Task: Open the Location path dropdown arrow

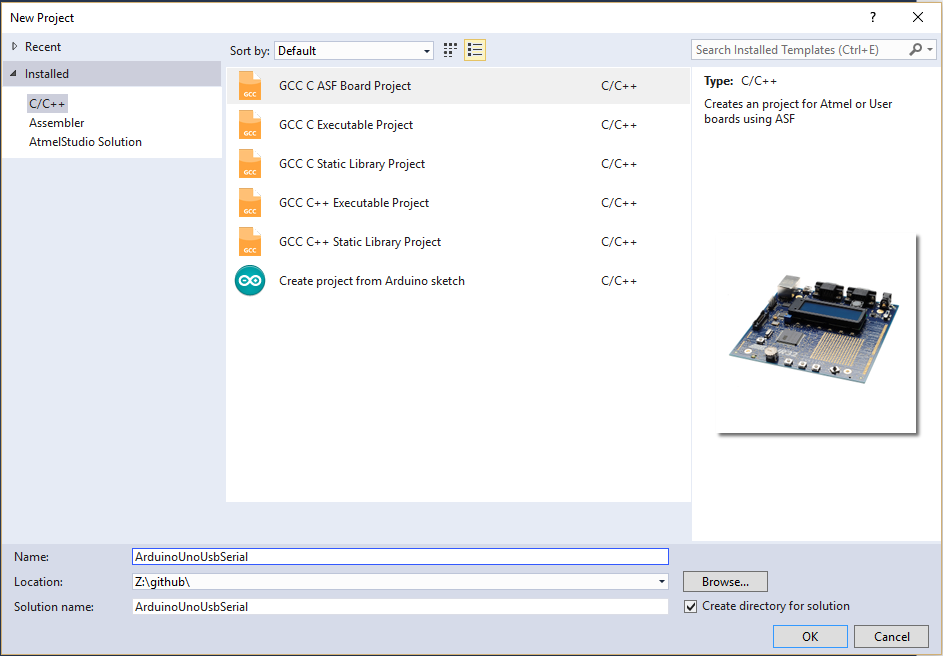Action: [x=662, y=581]
